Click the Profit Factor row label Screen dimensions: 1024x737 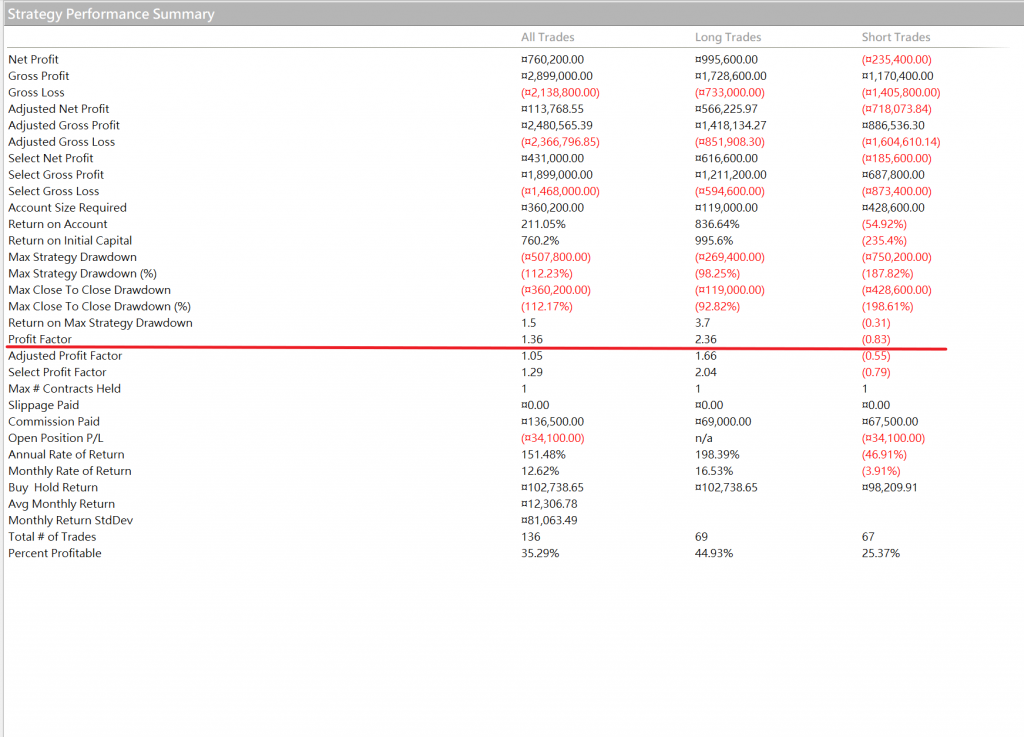(x=40, y=340)
